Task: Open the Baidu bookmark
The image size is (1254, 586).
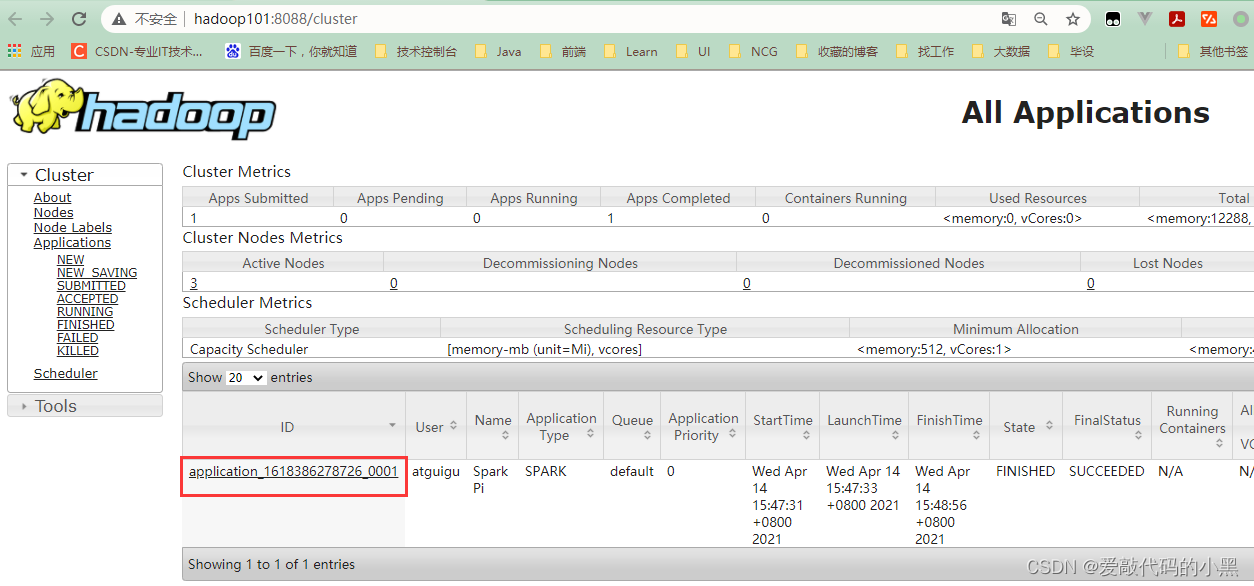Action: tap(291, 51)
